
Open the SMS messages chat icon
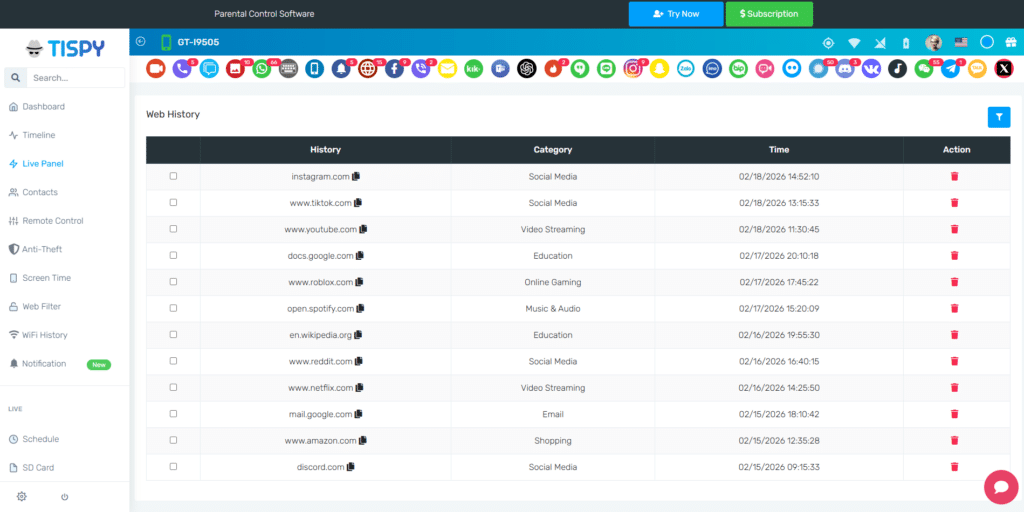(x=209, y=68)
